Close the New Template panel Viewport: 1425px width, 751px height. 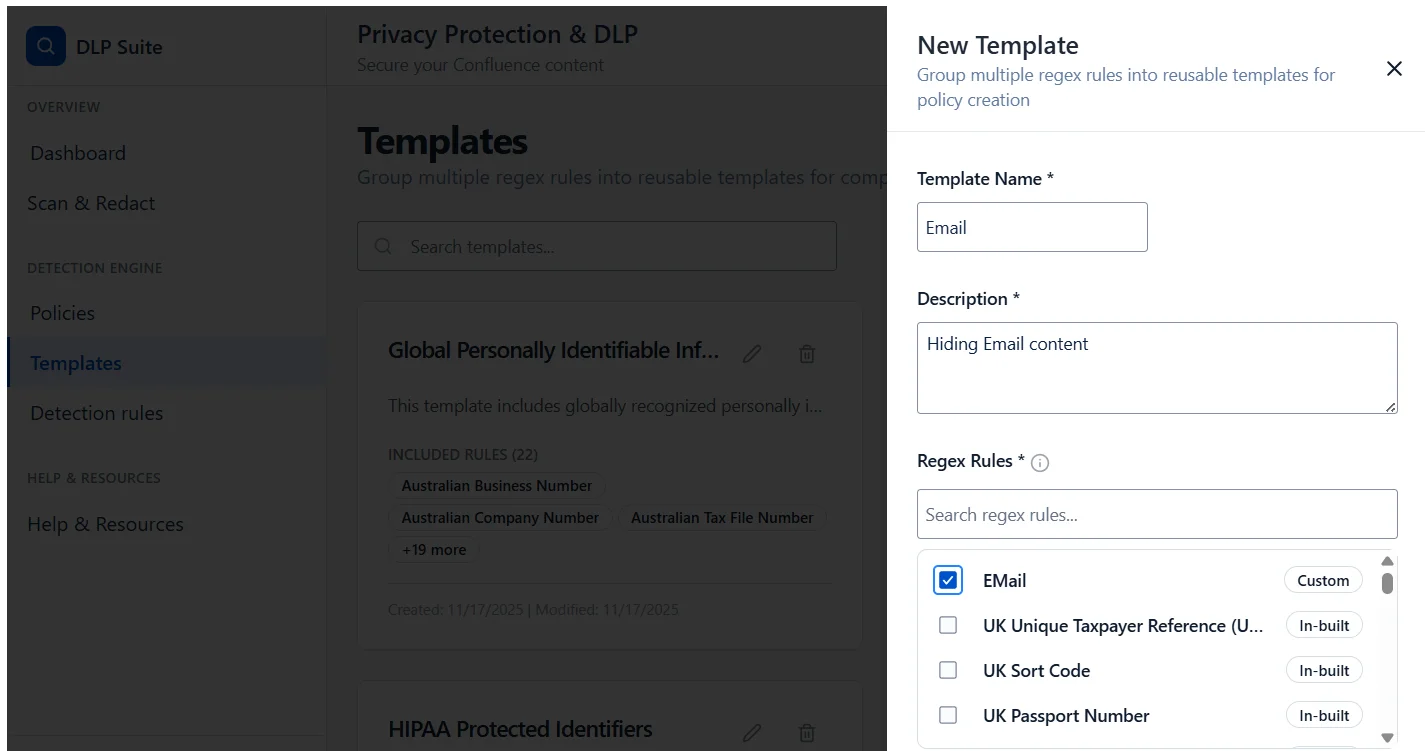click(1394, 68)
